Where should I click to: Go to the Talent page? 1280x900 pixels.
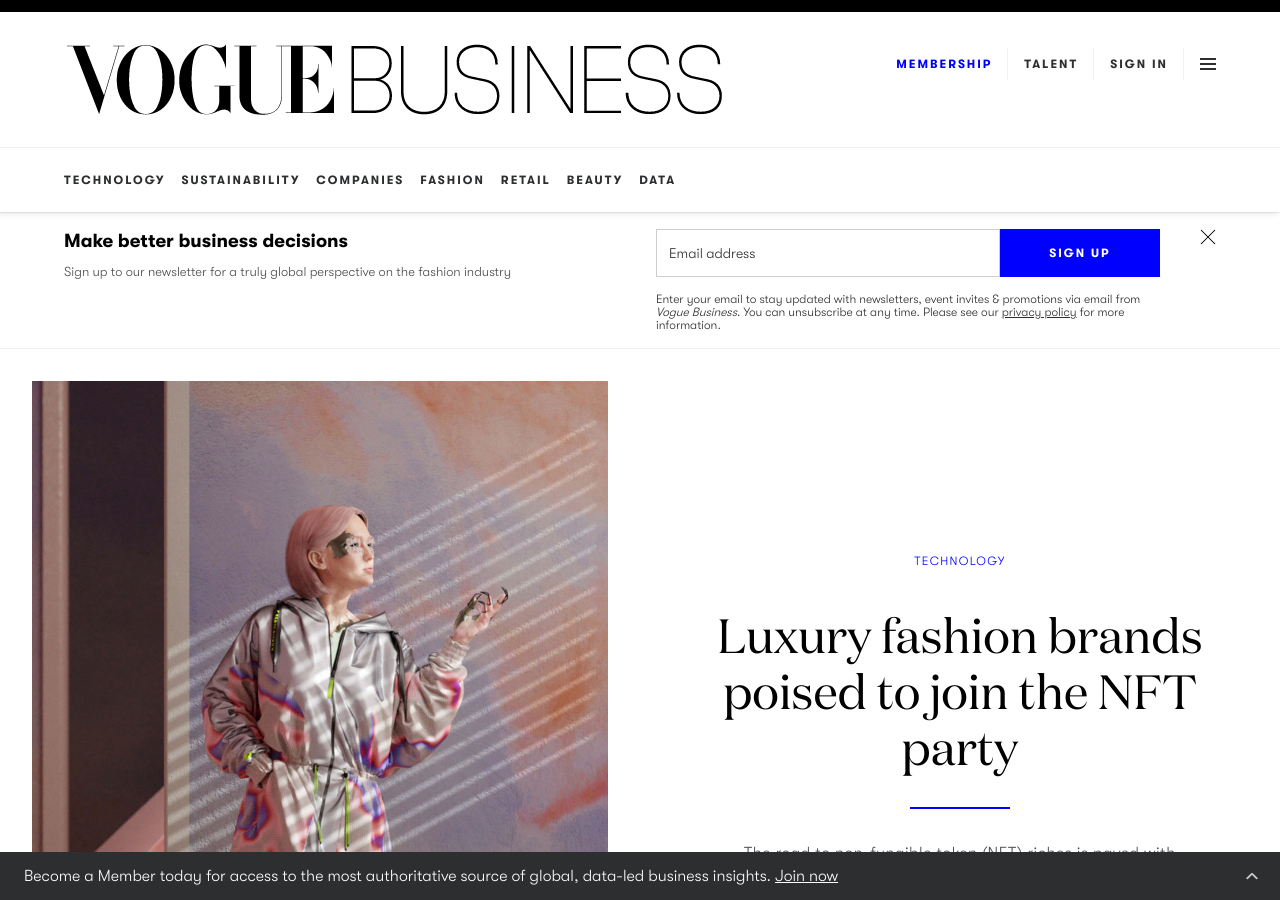1051,64
